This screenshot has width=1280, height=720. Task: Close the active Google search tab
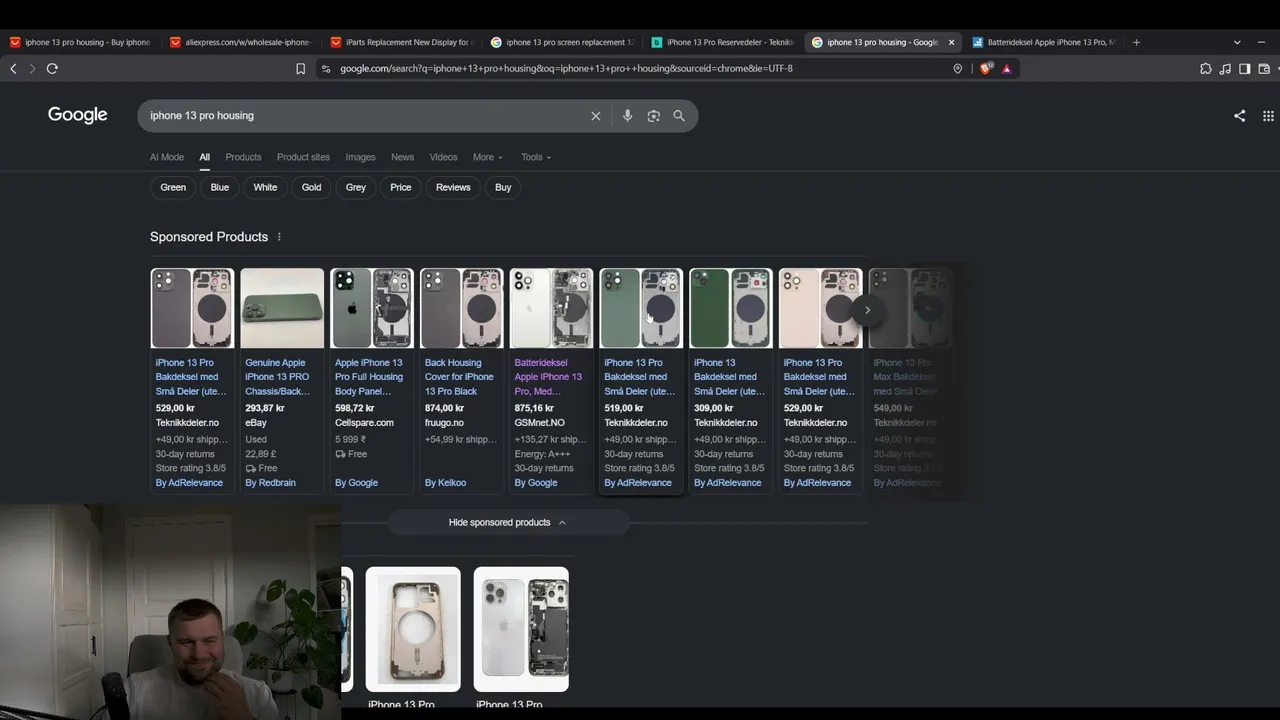[x=951, y=42]
